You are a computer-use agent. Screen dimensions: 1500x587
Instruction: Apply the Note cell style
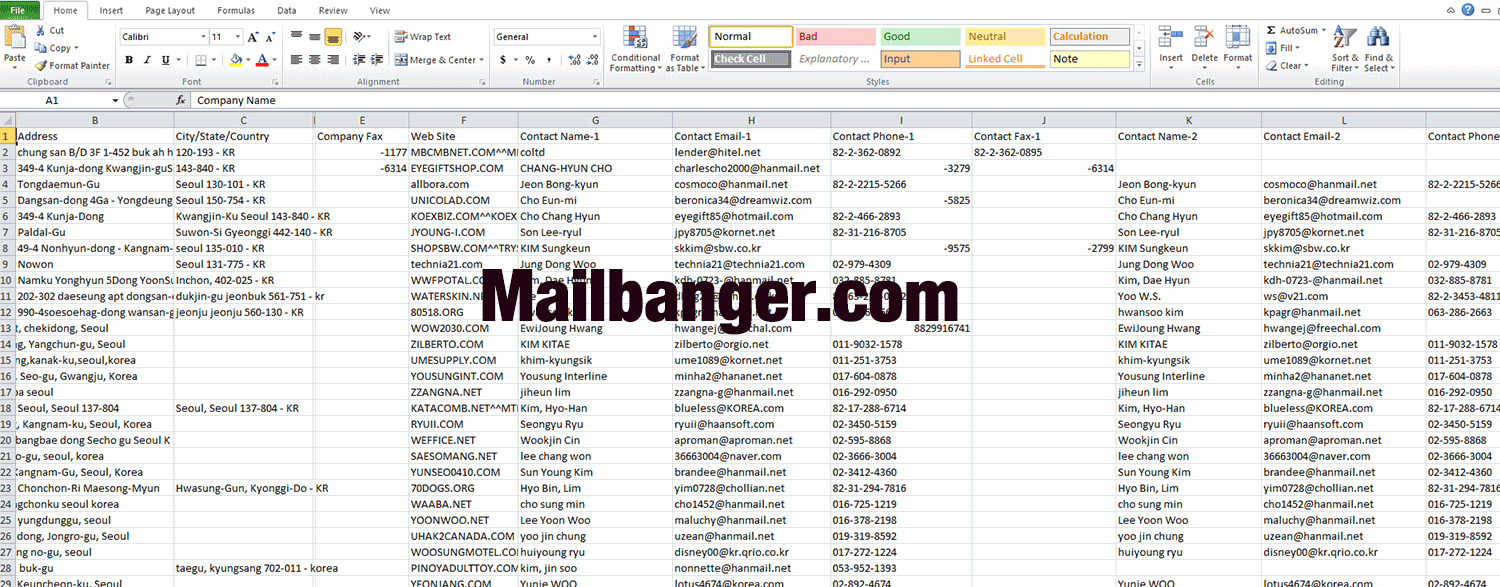1089,59
